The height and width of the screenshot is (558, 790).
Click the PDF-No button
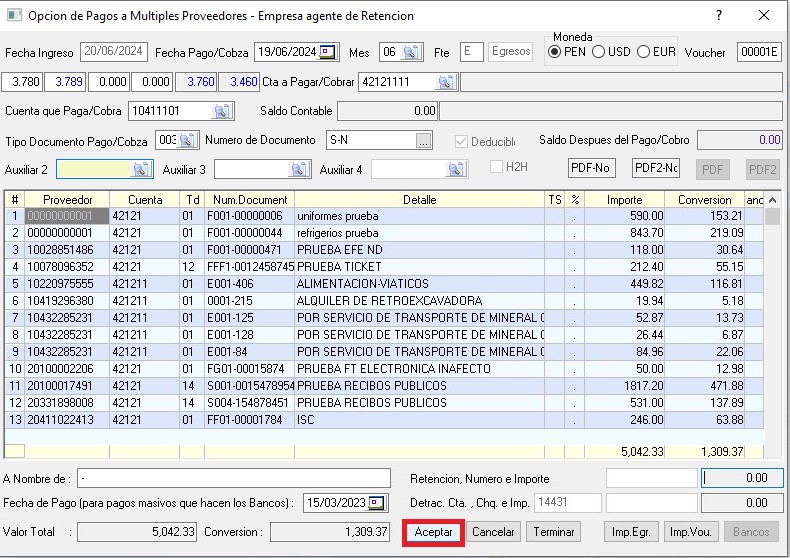pos(591,168)
